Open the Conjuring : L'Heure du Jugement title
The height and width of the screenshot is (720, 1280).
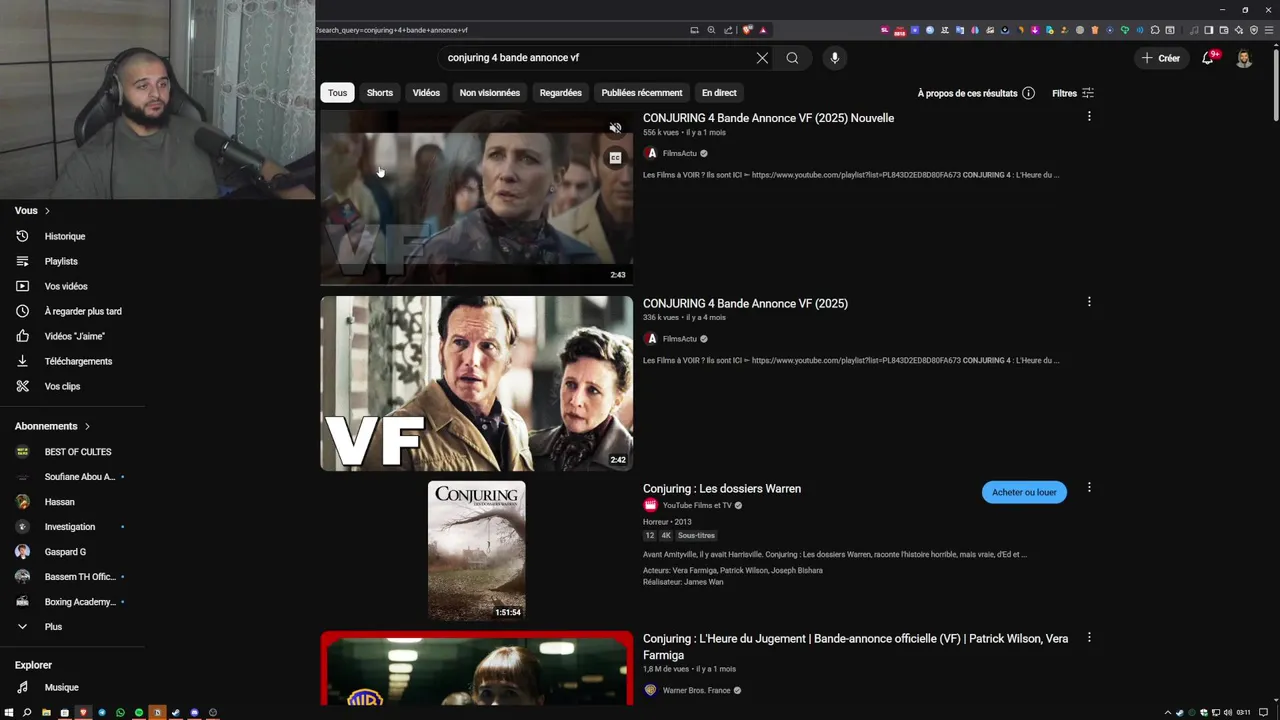(x=855, y=646)
